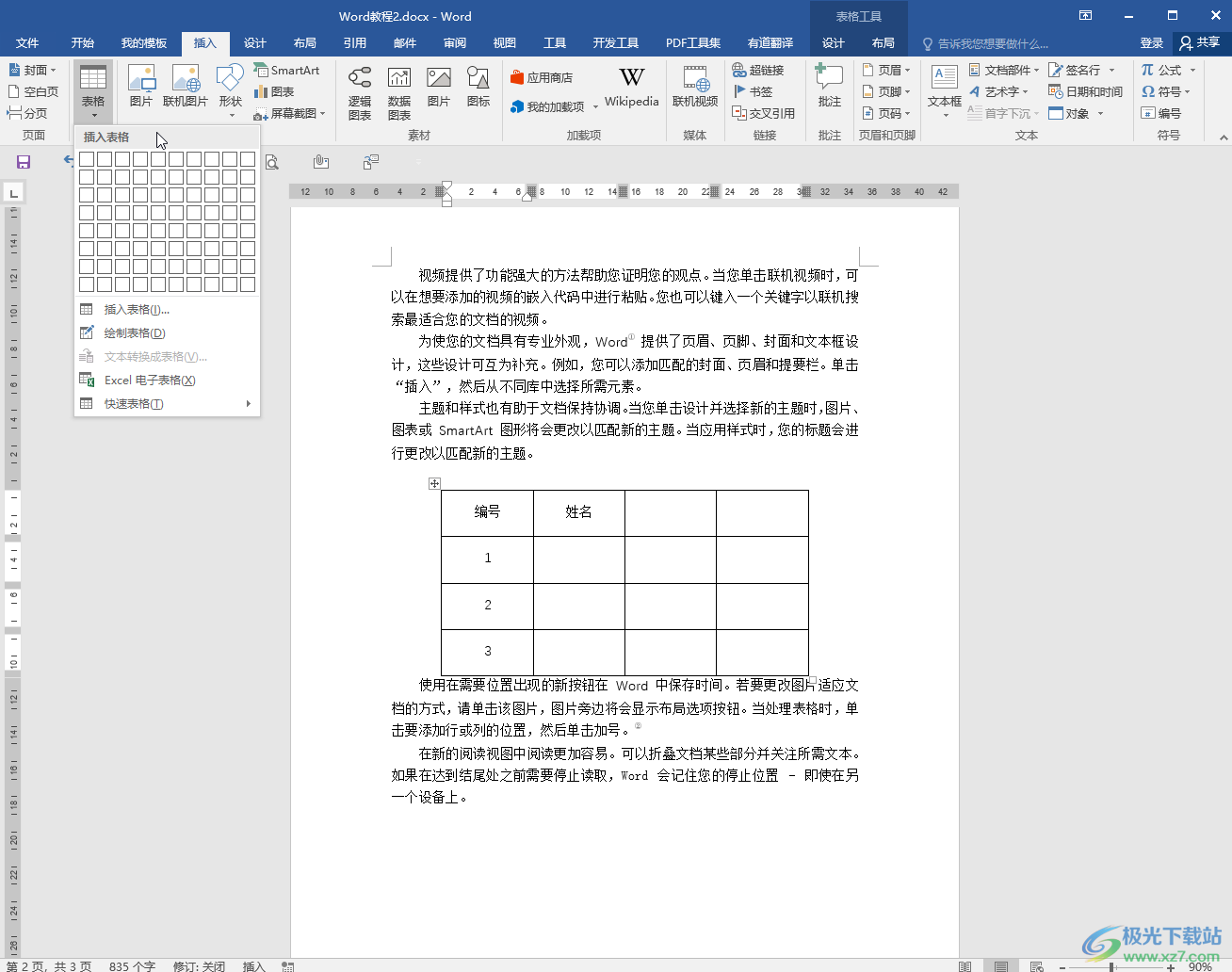Click the table move handle
The width and height of the screenshot is (1232, 972).
434,483
